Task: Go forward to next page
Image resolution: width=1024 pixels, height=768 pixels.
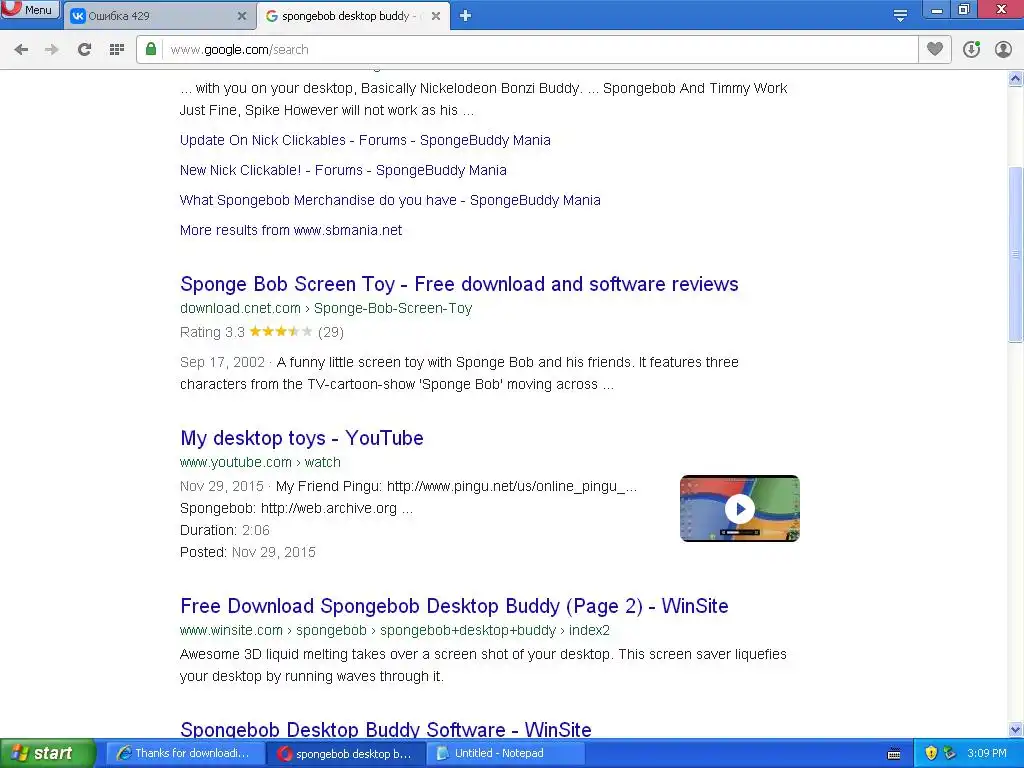Action: pyautogui.click(x=52, y=50)
